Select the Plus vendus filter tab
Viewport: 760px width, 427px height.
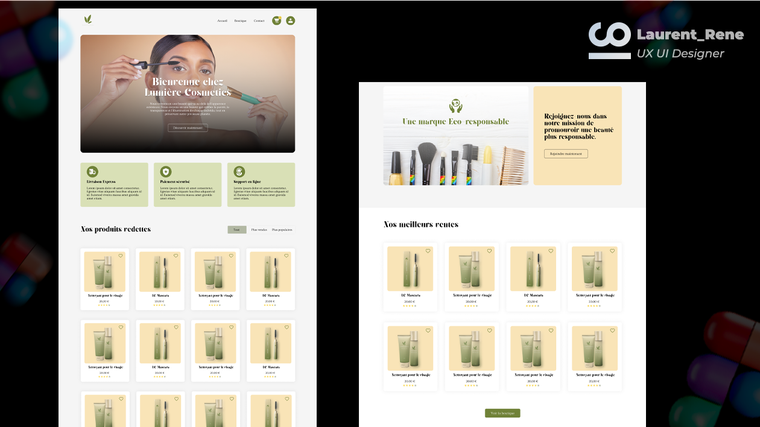(x=259, y=230)
